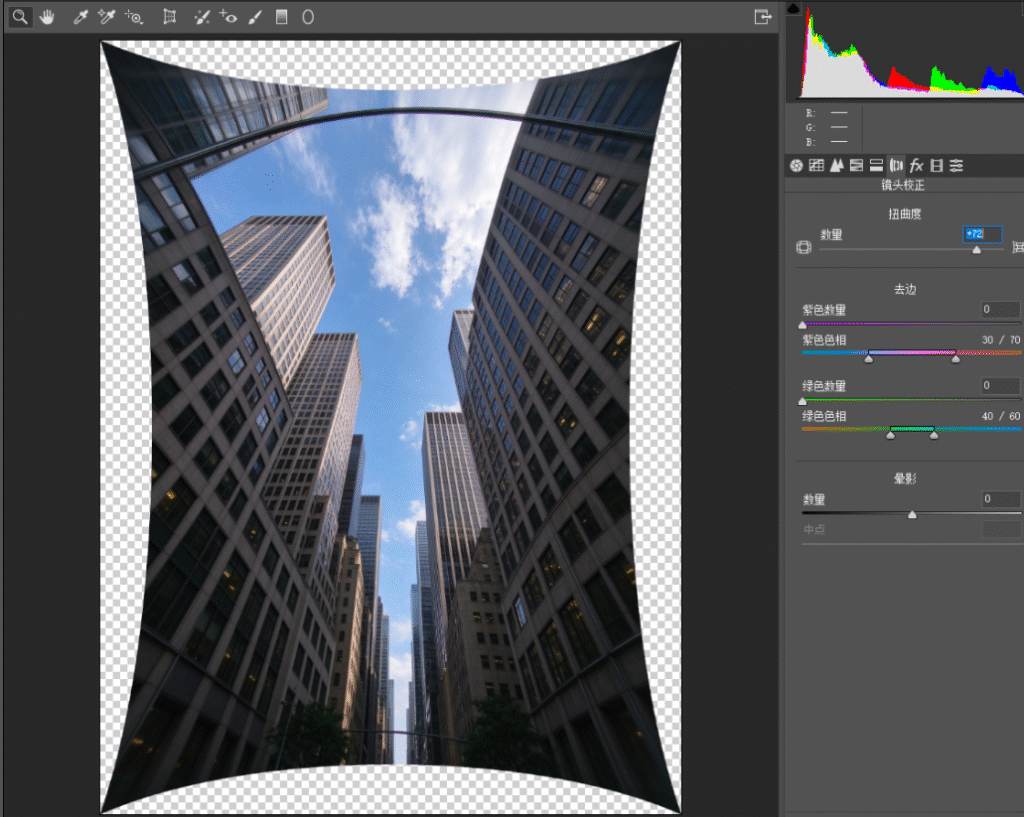Select the Zoom tool
This screenshot has width=1024, height=817.
(x=20, y=17)
